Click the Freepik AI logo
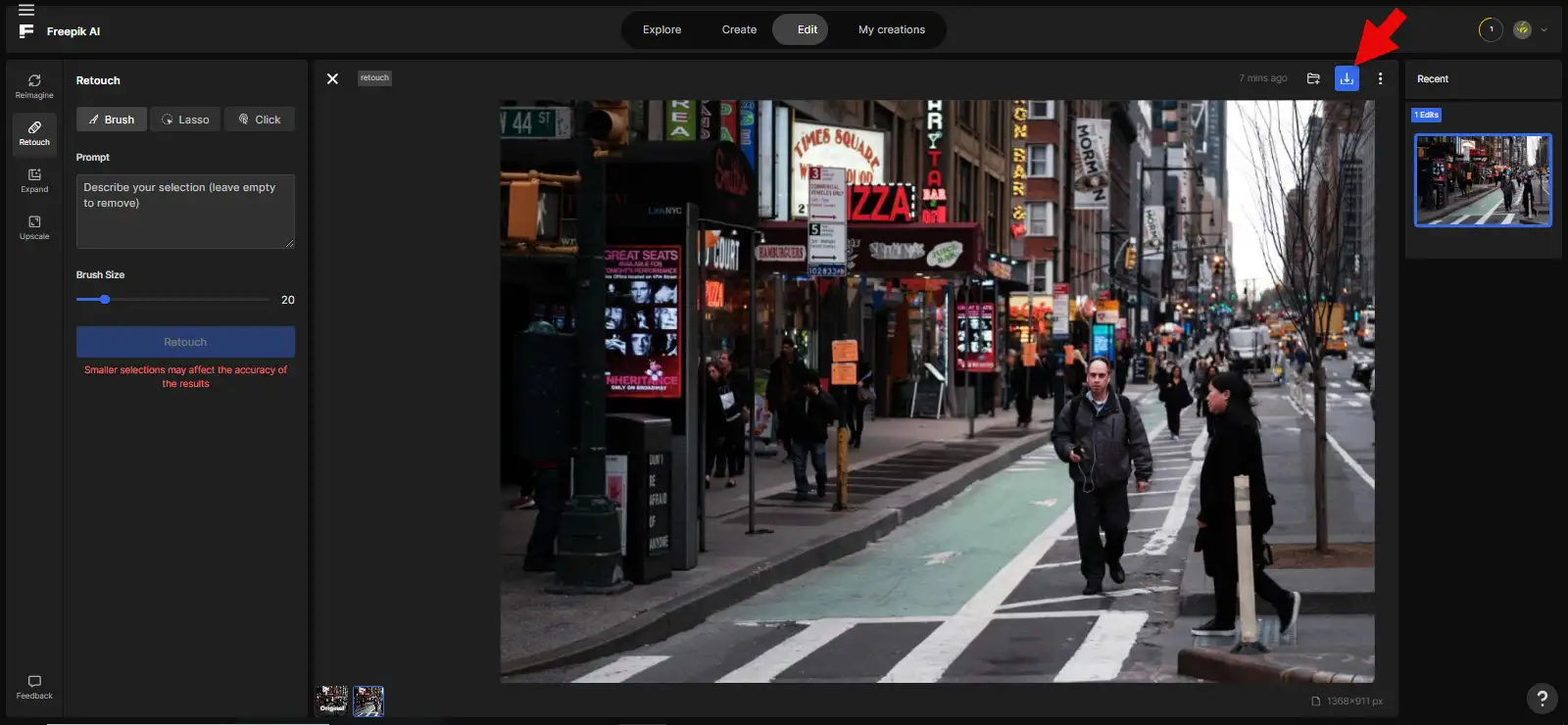This screenshot has width=1568, height=725. click(x=60, y=31)
